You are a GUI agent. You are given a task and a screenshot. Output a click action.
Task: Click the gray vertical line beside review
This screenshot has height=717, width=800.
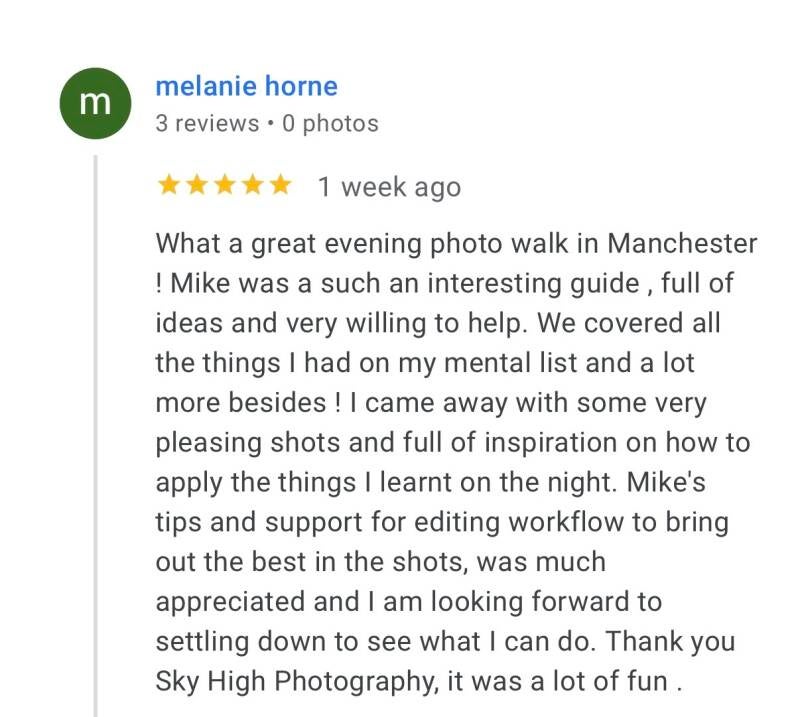96,430
